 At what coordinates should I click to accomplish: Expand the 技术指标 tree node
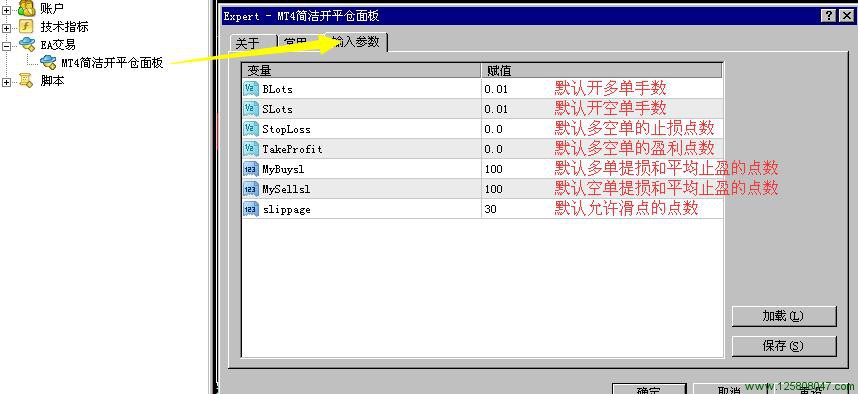[7, 28]
